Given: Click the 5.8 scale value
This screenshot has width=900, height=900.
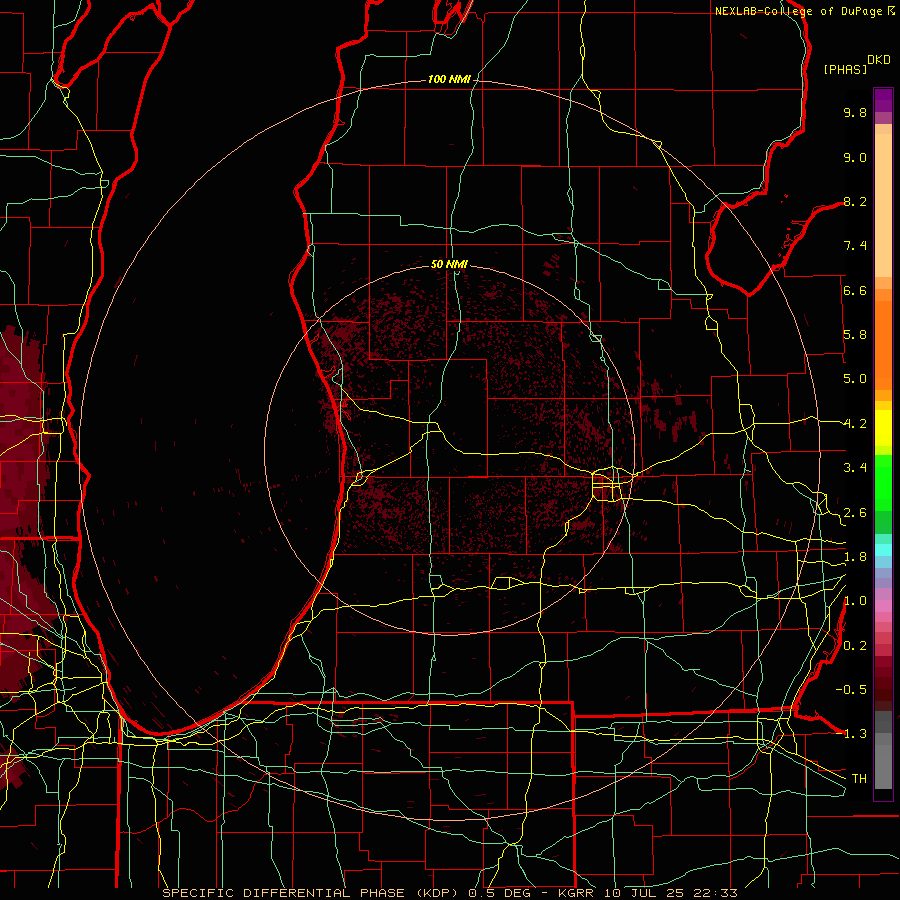Looking at the screenshot, I should pos(855,335).
